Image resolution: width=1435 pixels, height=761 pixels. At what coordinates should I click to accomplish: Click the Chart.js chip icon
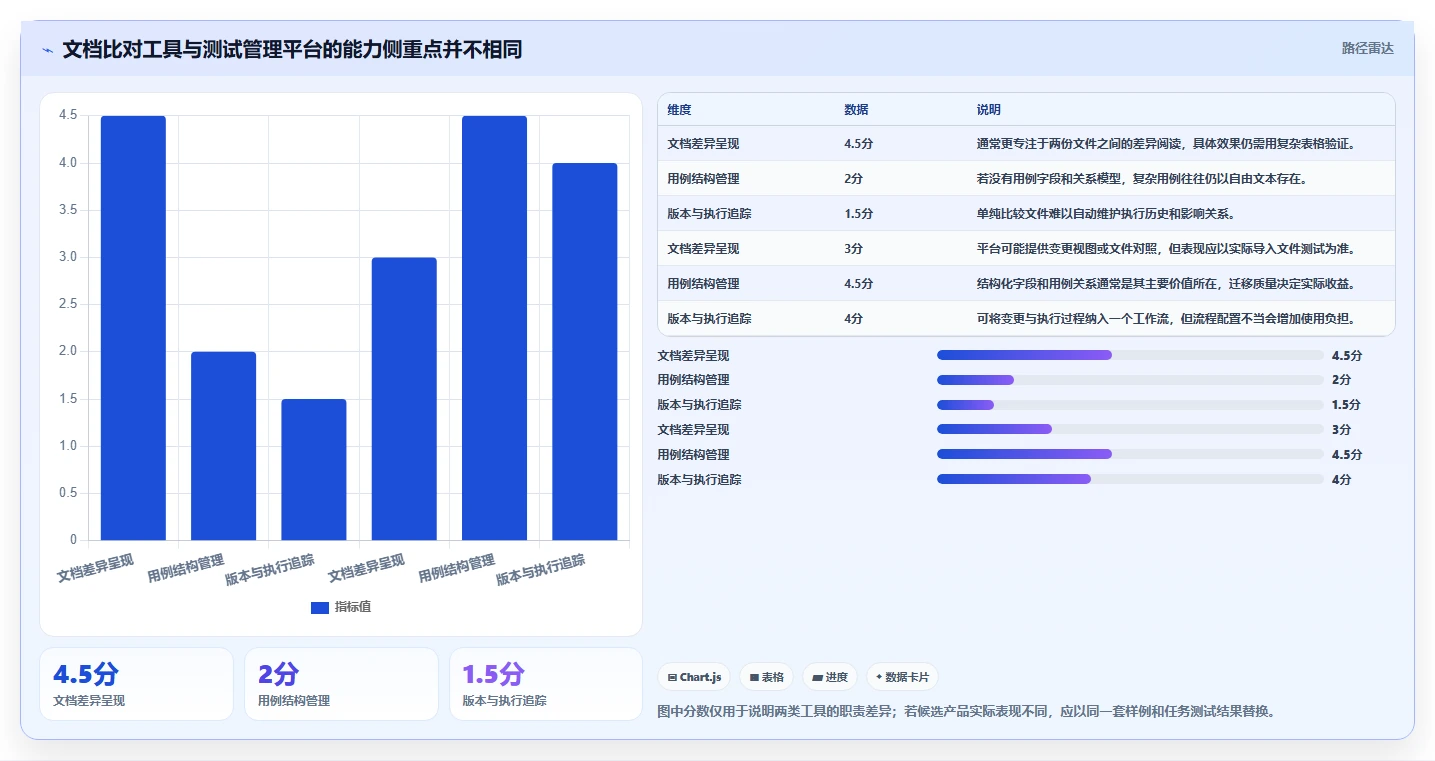(672, 677)
